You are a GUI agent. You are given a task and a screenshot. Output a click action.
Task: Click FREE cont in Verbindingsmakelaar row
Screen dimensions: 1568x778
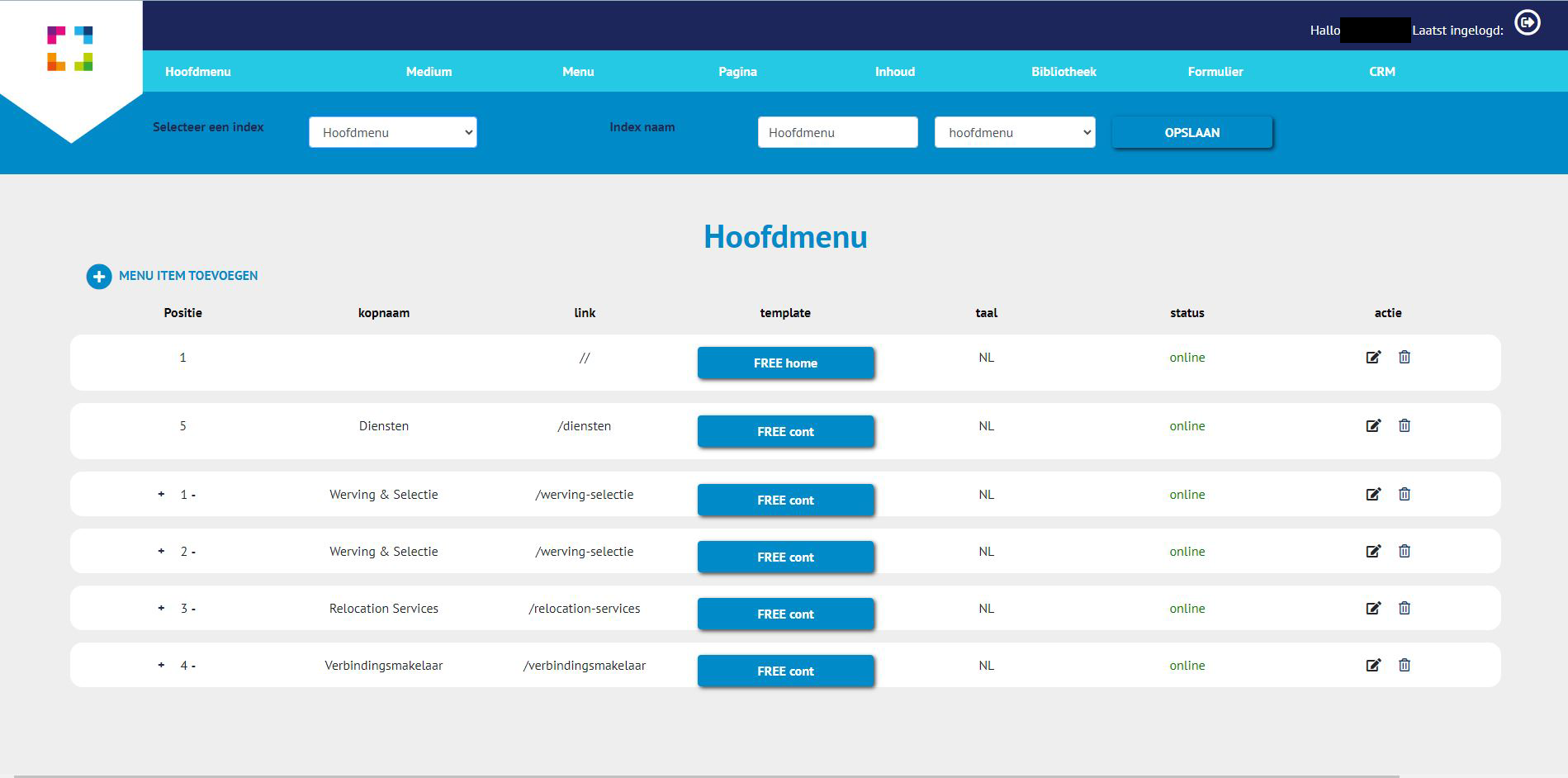[x=785, y=671]
